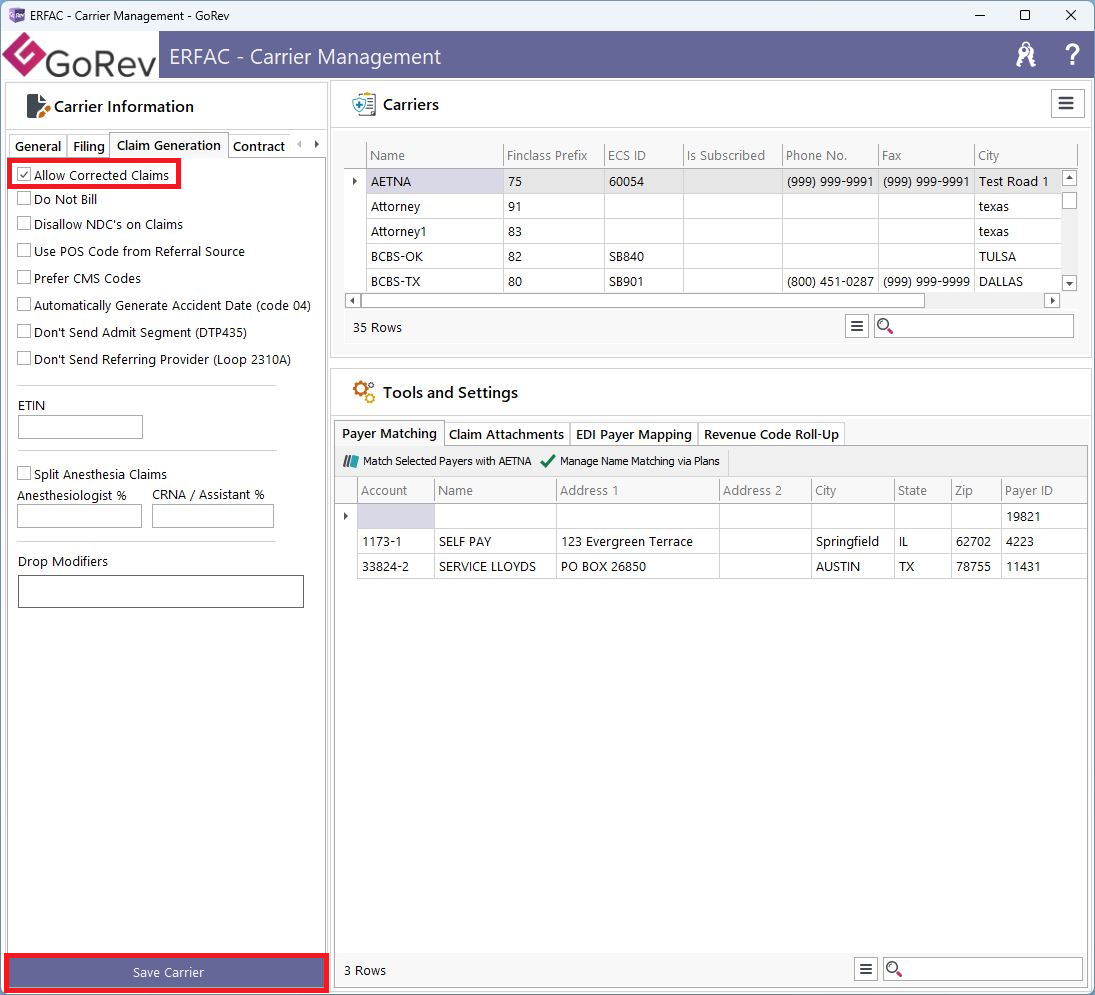Click the Carriers horizontal scrollbar
This screenshot has width=1095, height=995.
tap(640, 300)
